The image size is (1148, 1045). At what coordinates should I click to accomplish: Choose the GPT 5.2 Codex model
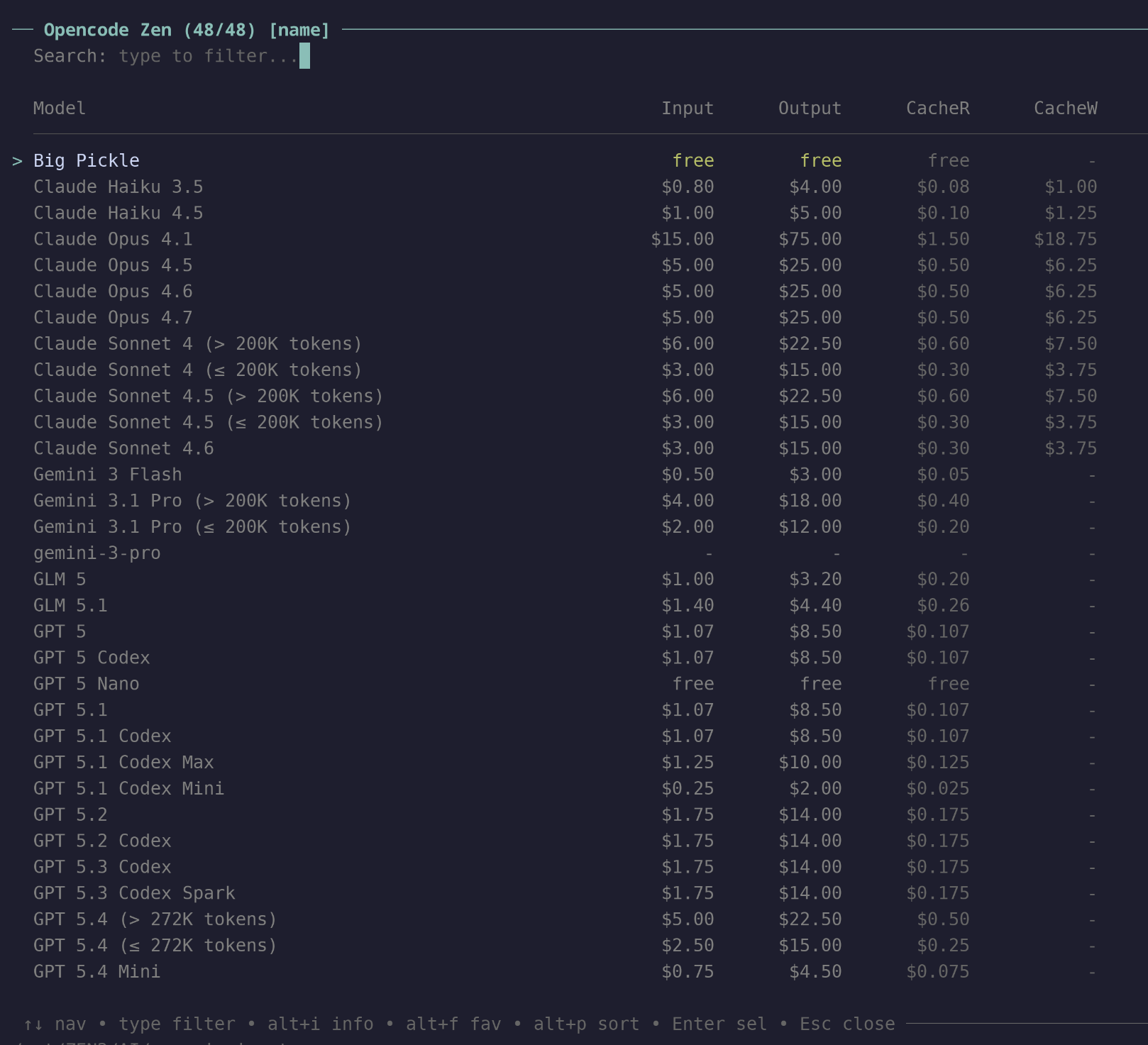565,841
